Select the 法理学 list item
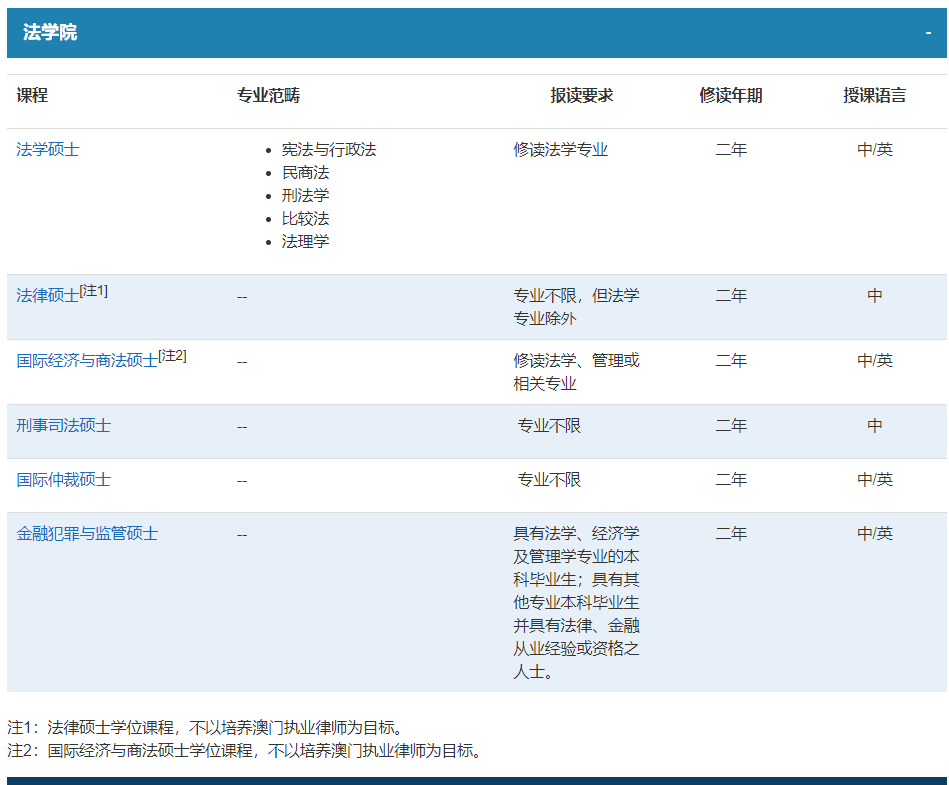 click(x=305, y=242)
